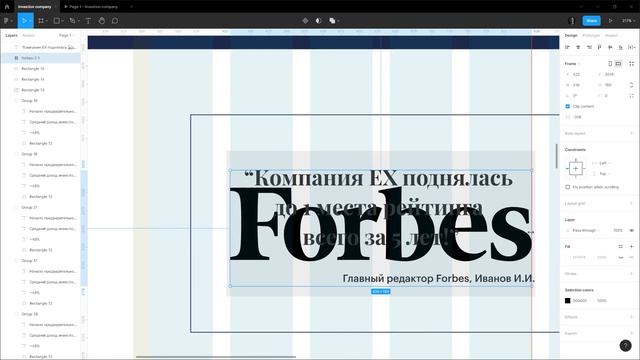This screenshot has height=360, width=640.
Task: Click Align right icon
Action: 589,47
